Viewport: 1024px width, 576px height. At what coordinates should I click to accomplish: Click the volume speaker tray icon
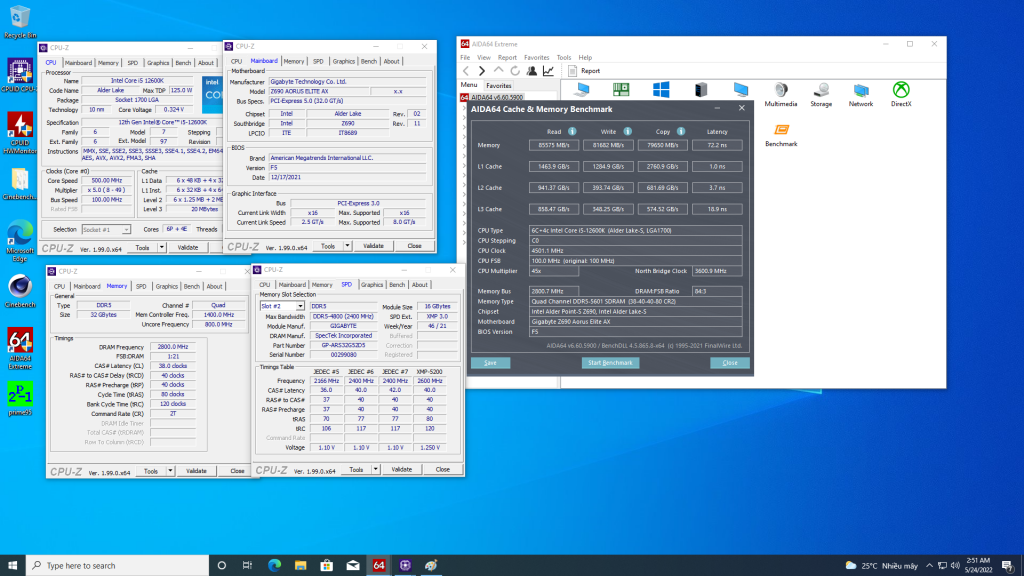[x=955, y=566]
